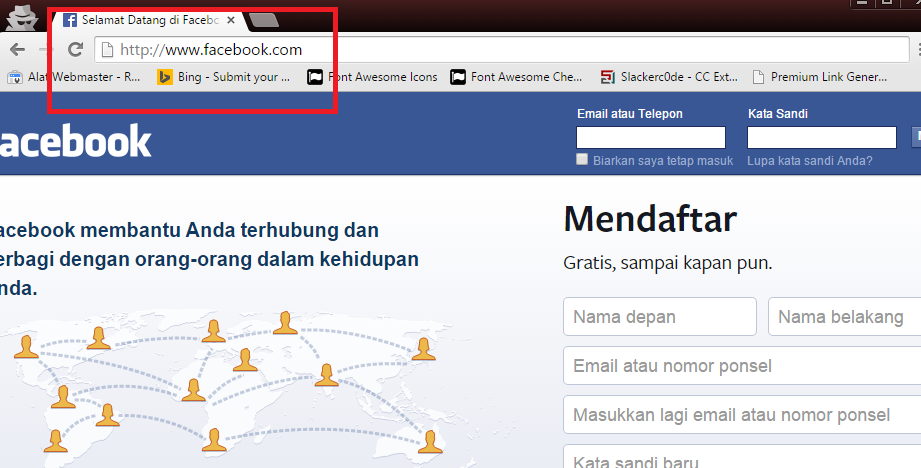Click the browser back arrow
The width and height of the screenshot is (921, 468).
pyautogui.click(x=17, y=49)
